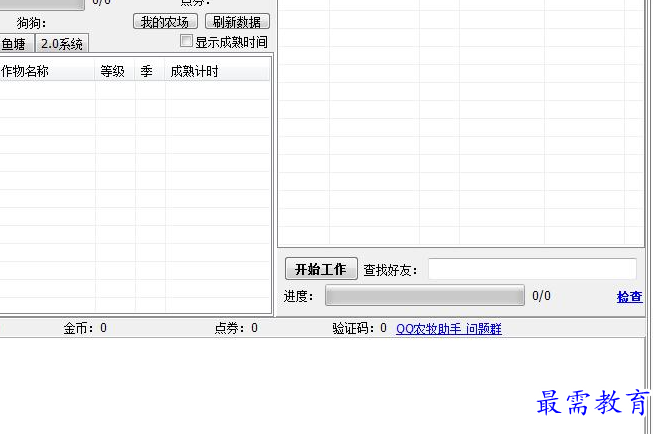Focus the 查找好友 search field
The width and height of the screenshot is (658, 434).
(x=532, y=269)
